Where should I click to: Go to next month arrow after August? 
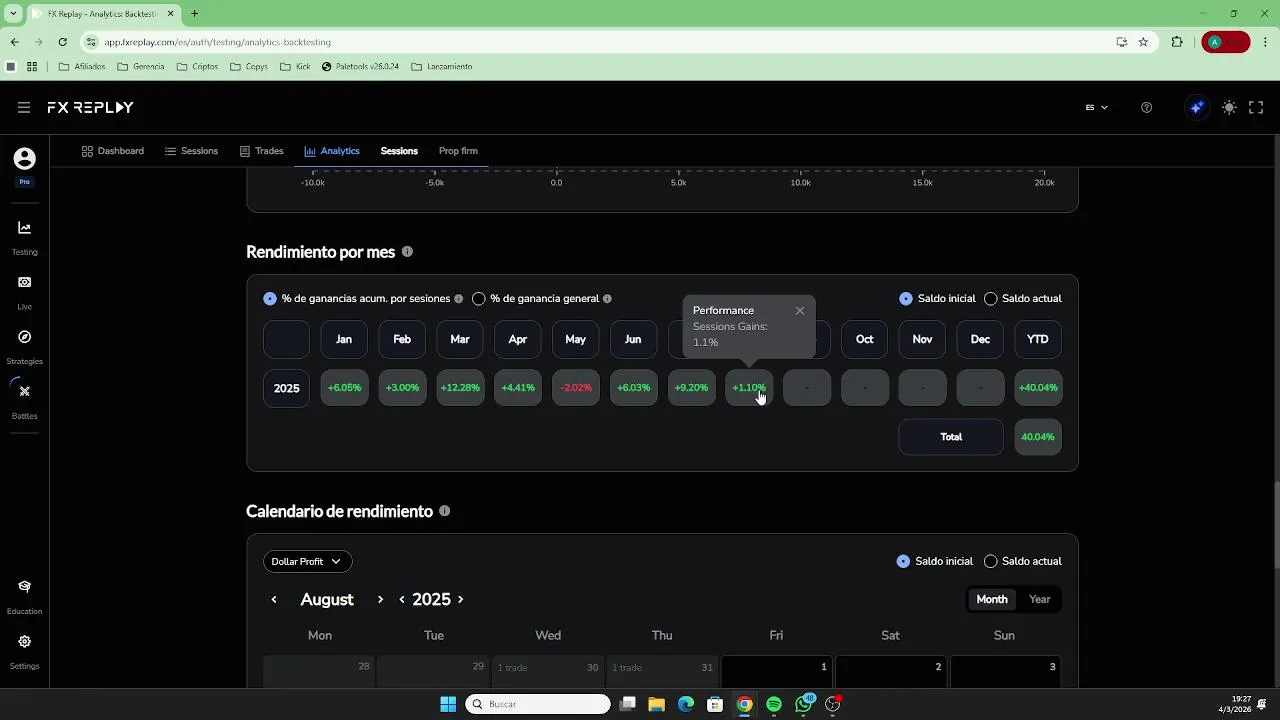380,600
